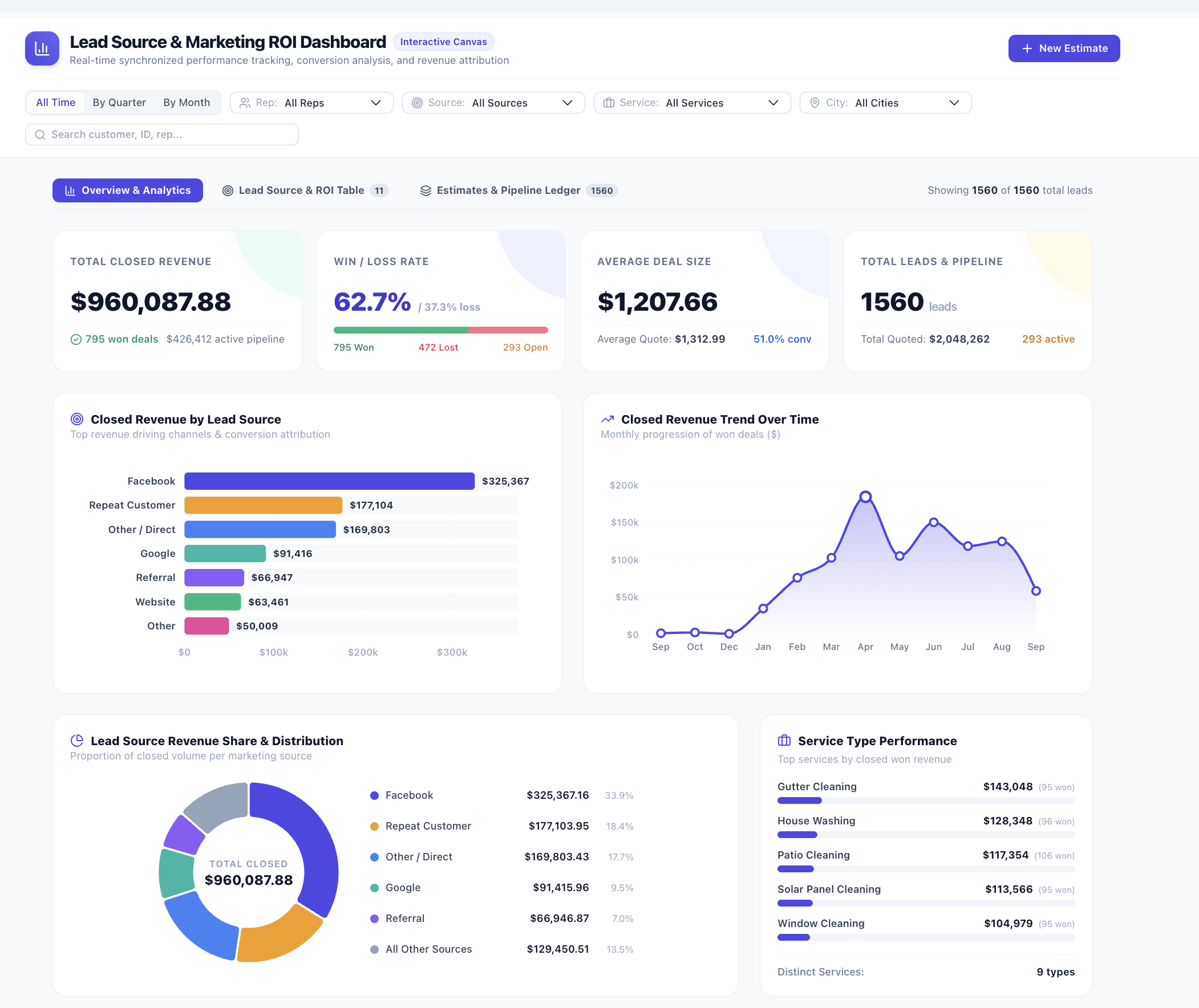Click the target icon on ROI Table tab
The width and height of the screenshot is (1199, 1008).
pyautogui.click(x=228, y=191)
